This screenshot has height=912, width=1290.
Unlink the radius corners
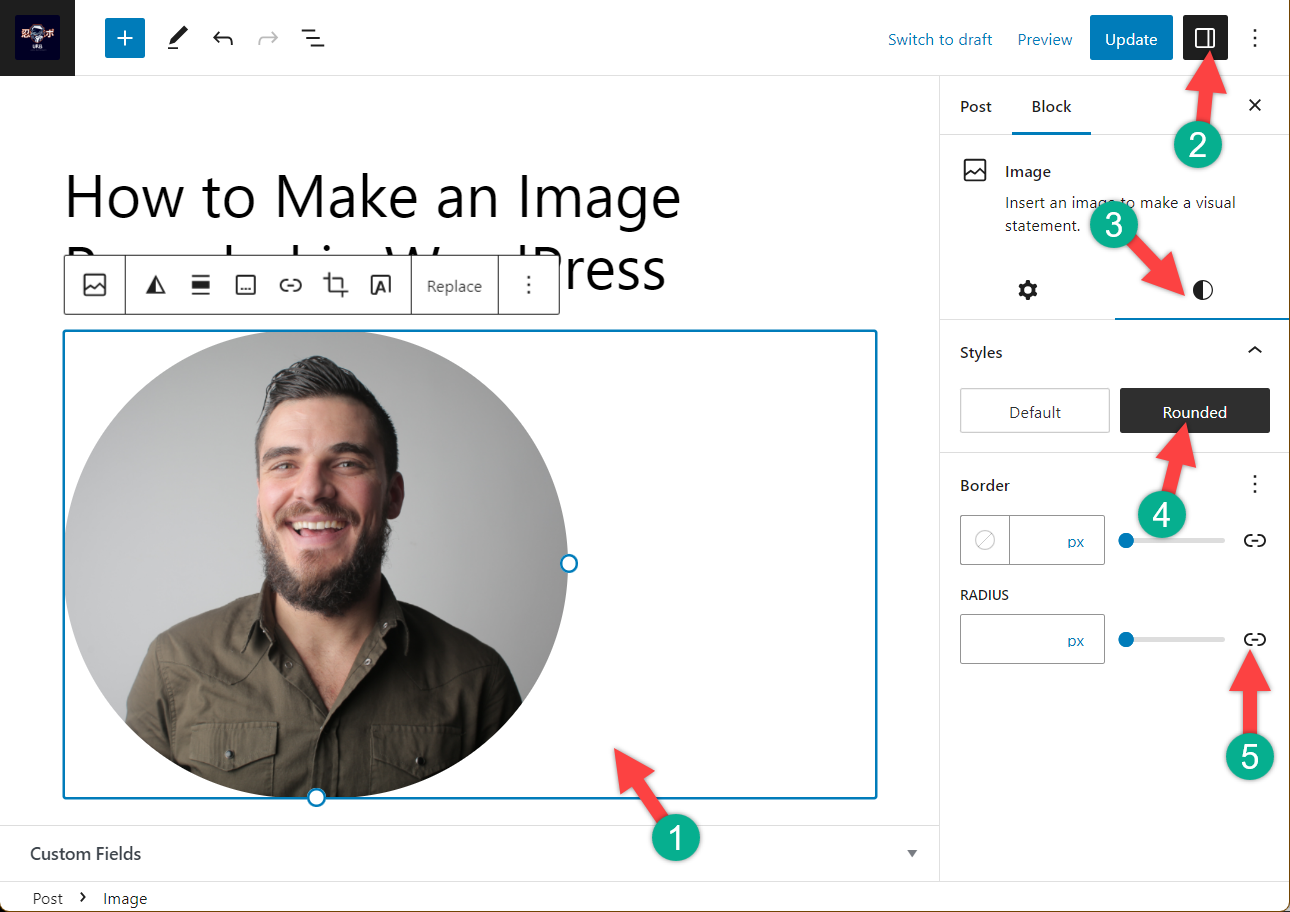(1254, 639)
